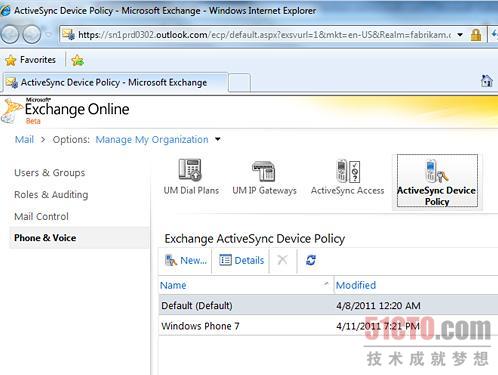Open the address bar URL dropdown arrow

pyautogui.click(x=460, y=35)
